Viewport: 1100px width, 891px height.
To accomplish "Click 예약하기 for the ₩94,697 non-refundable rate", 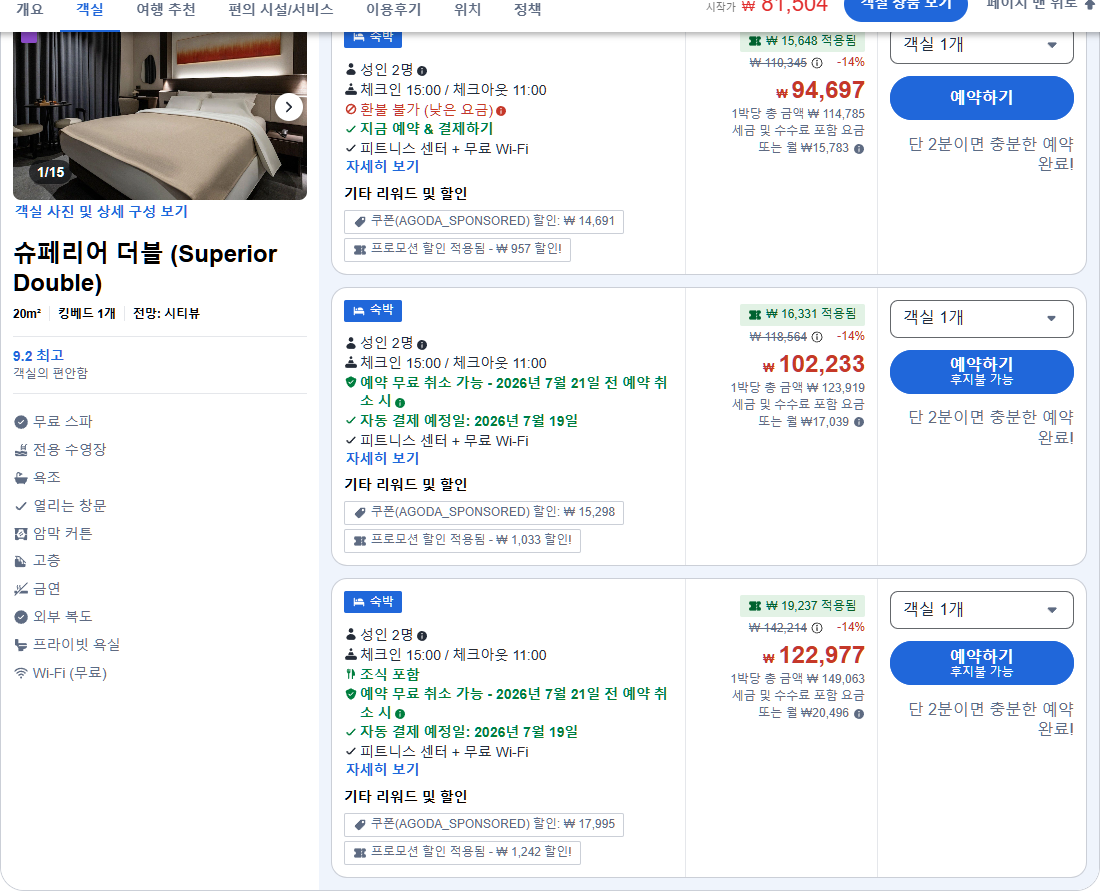I will (x=981, y=98).
